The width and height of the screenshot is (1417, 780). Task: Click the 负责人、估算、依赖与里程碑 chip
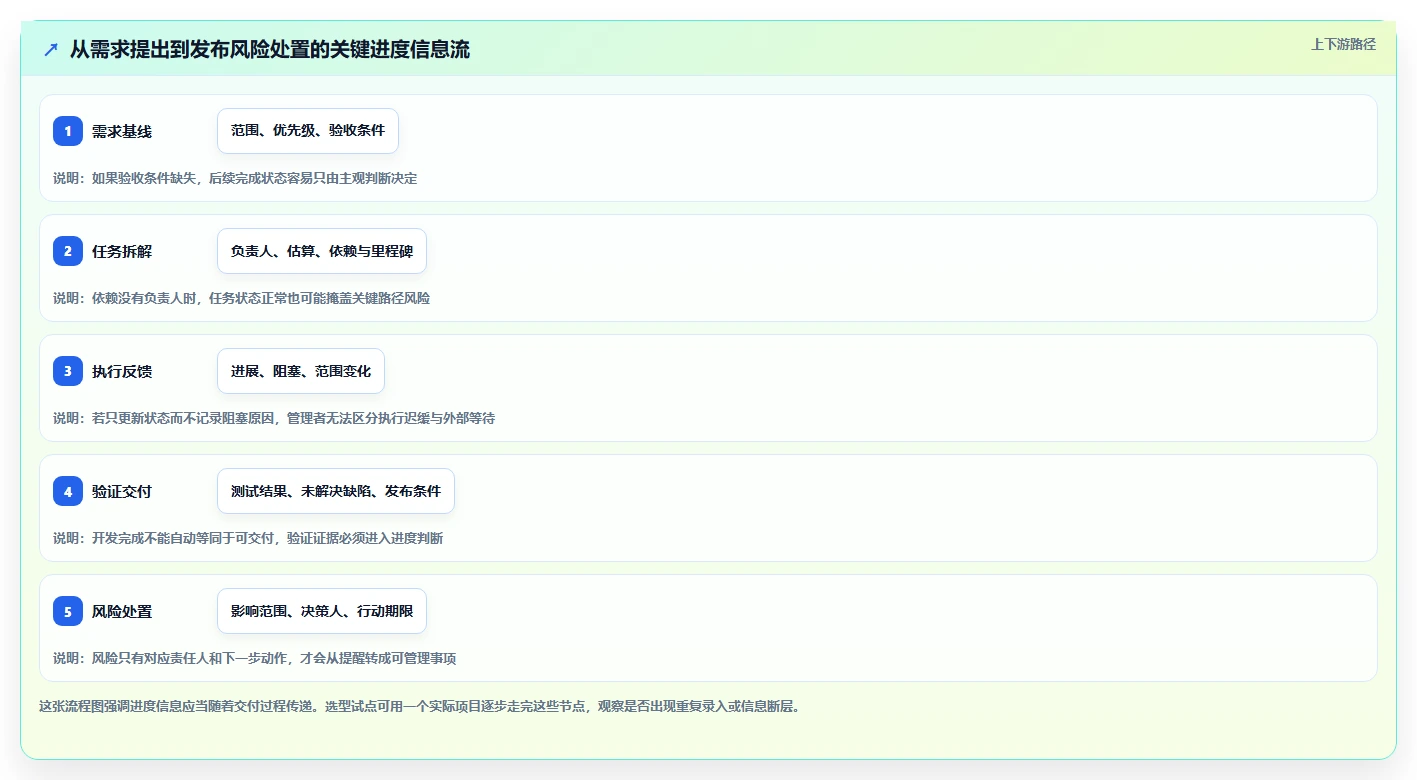[322, 251]
